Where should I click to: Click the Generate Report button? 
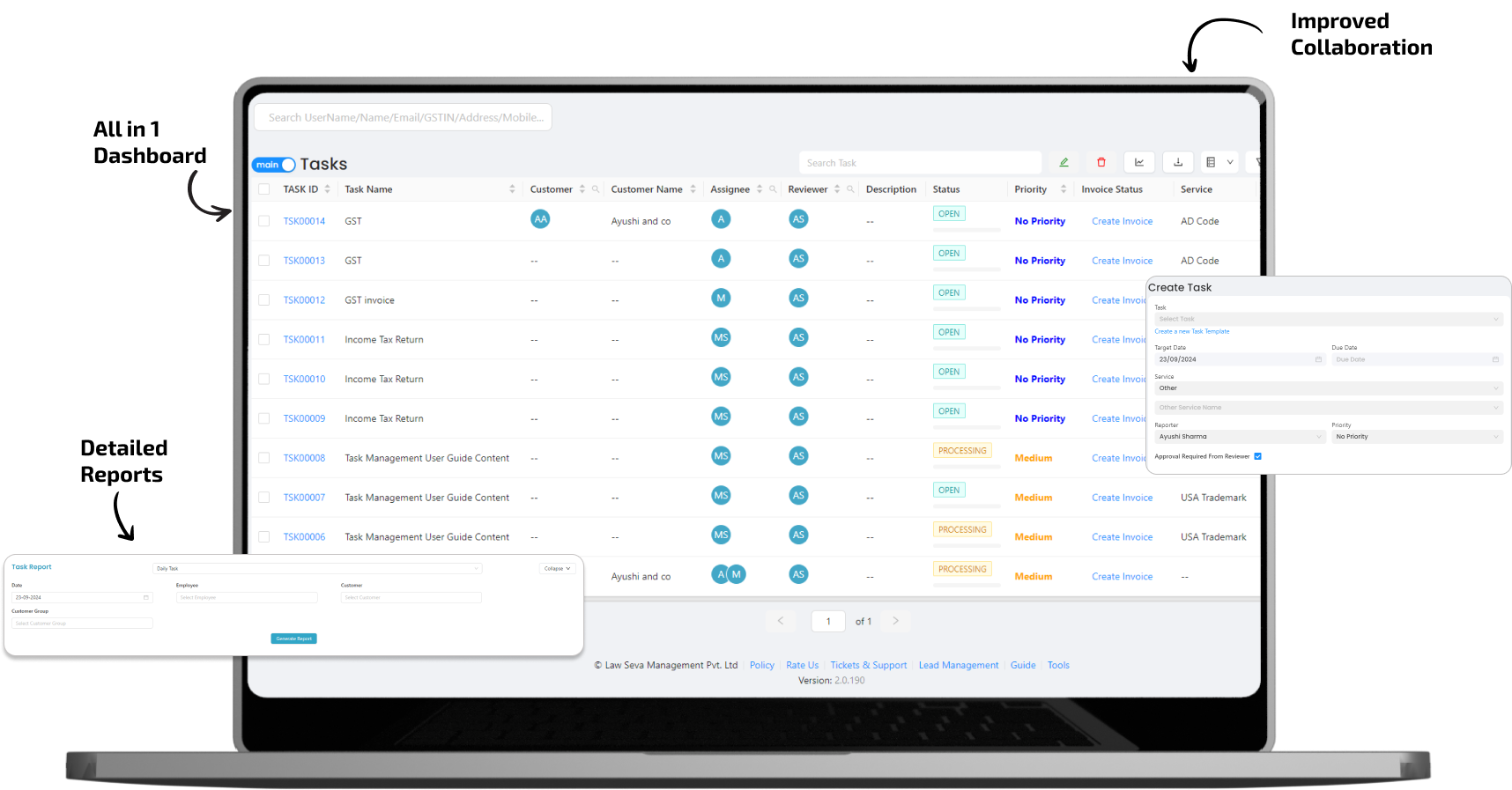tap(293, 639)
